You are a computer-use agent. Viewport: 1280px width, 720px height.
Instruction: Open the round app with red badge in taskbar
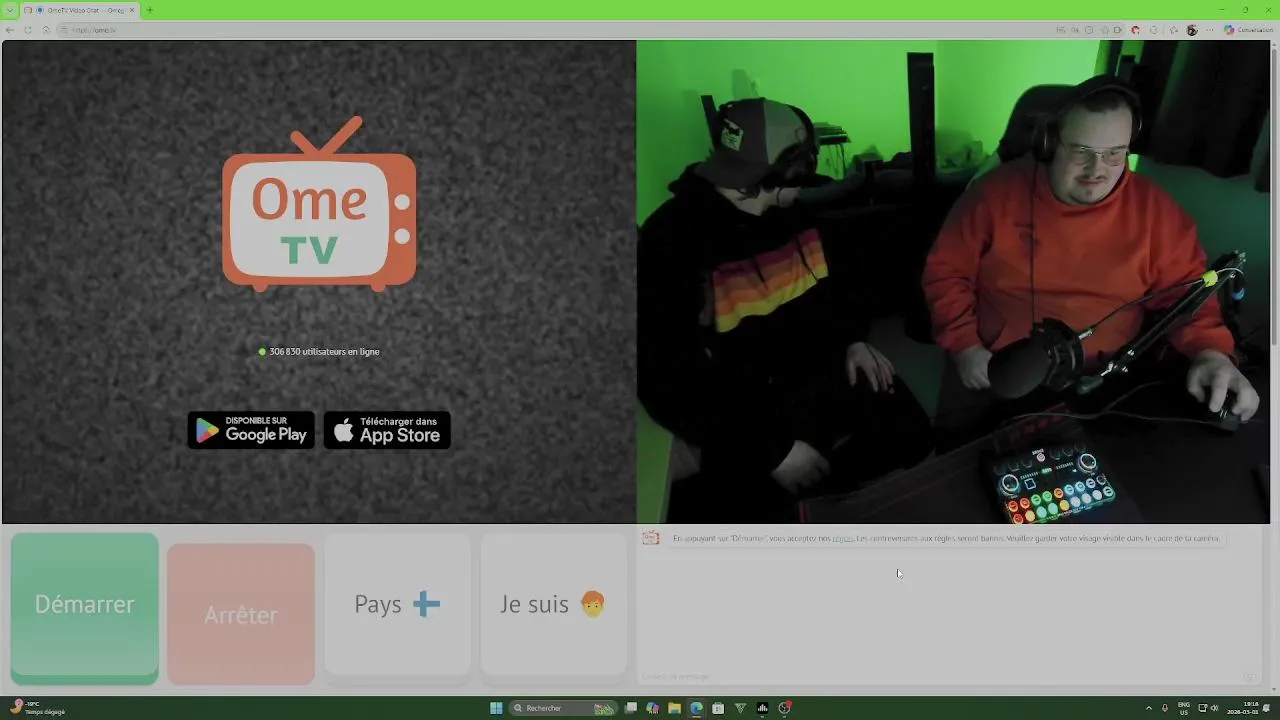pyautogui.click(x=785, y=708)
